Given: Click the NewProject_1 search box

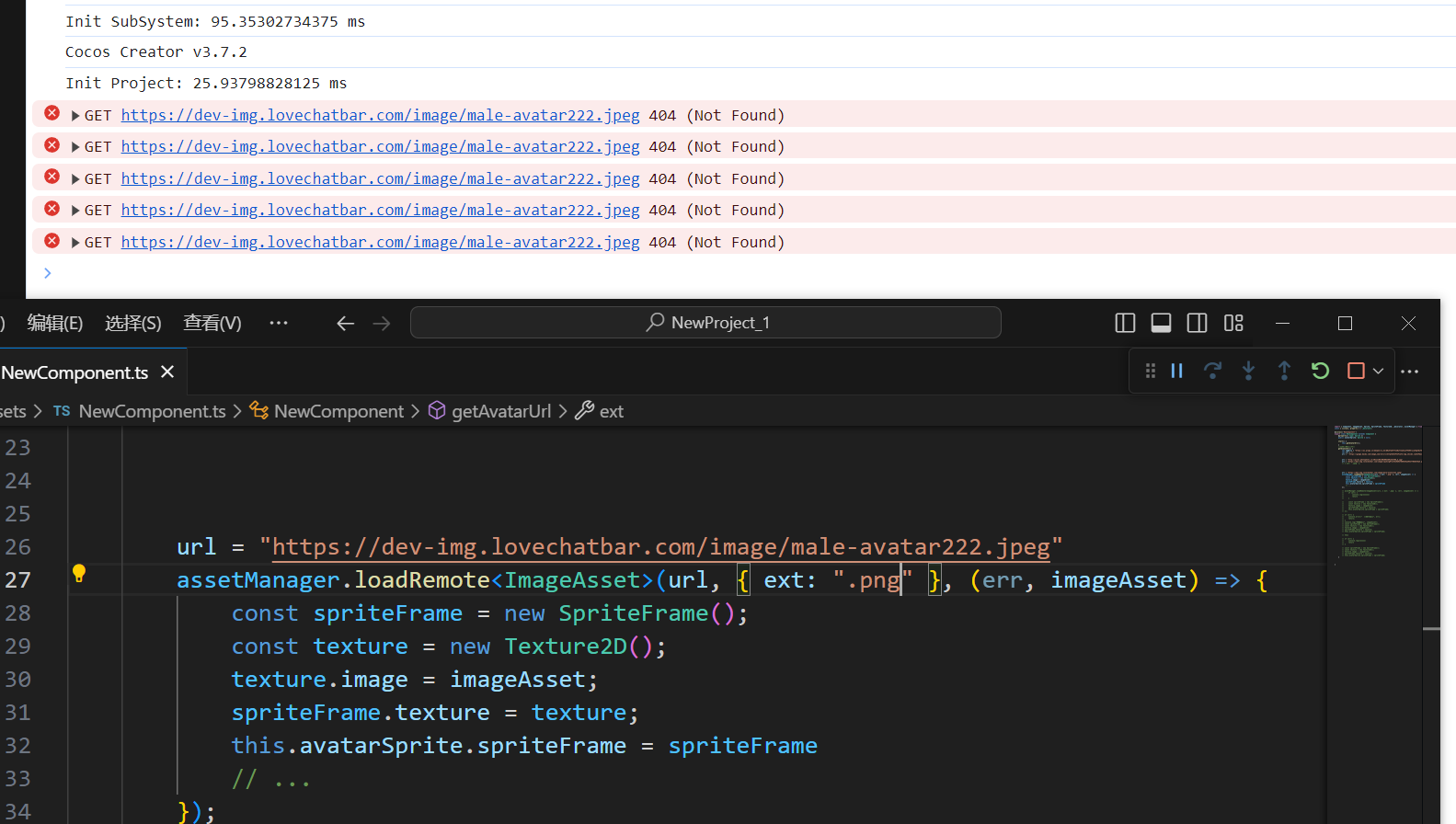Looking at the screenshot, I should pyautogui.click(x=705, y=323).
